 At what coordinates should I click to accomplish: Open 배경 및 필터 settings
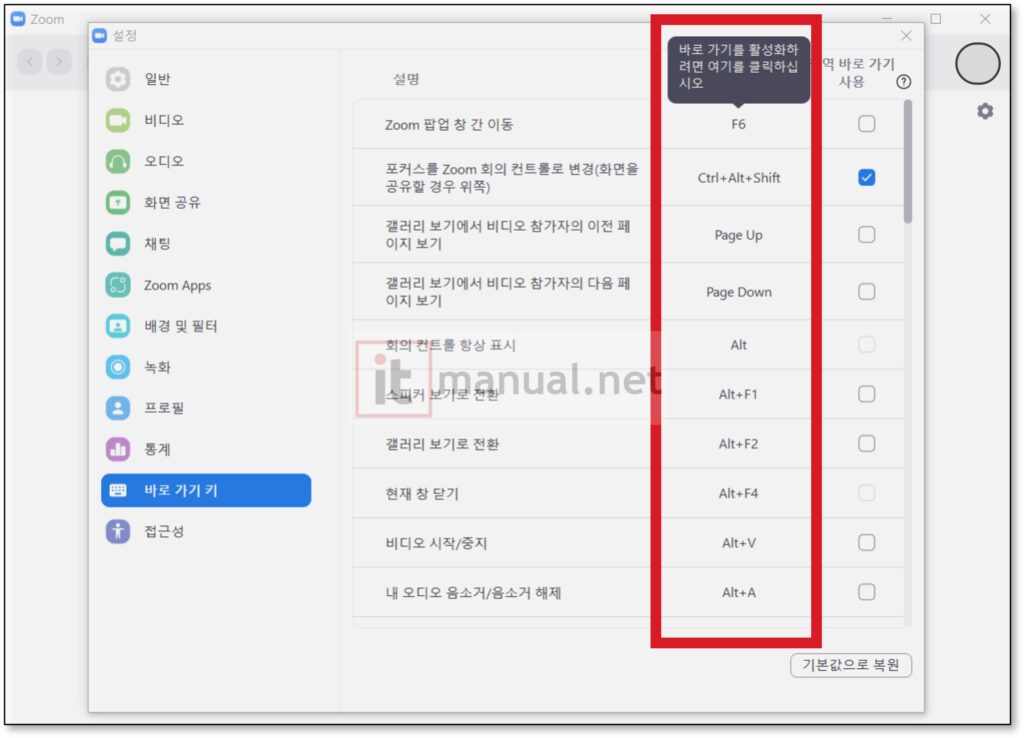[206, 326]
